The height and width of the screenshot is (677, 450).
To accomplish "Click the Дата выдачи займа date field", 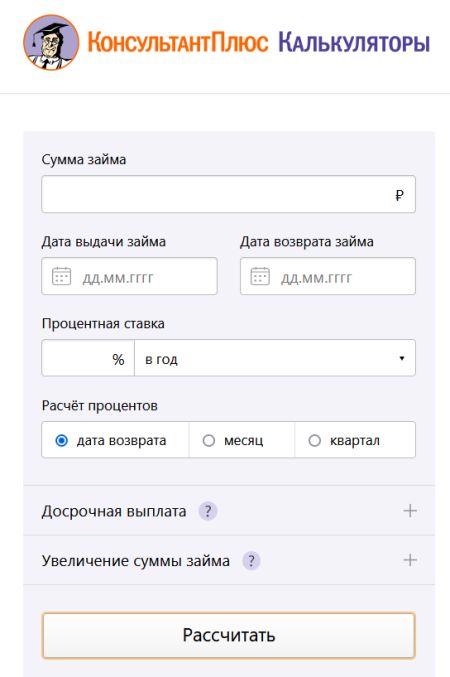I will [x=129, y=276].
